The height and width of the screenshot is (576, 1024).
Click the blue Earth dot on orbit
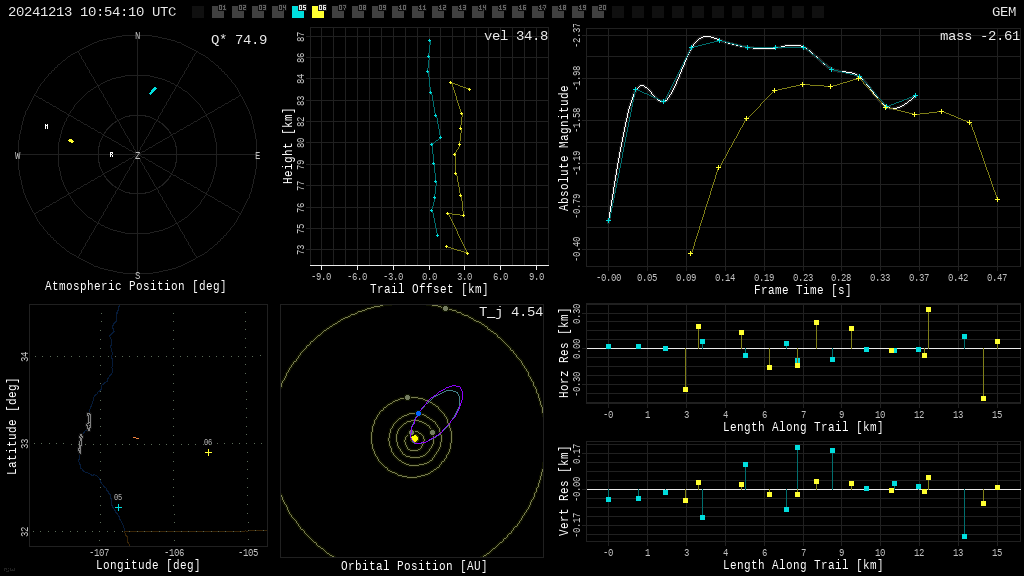(x=418, y=413)
